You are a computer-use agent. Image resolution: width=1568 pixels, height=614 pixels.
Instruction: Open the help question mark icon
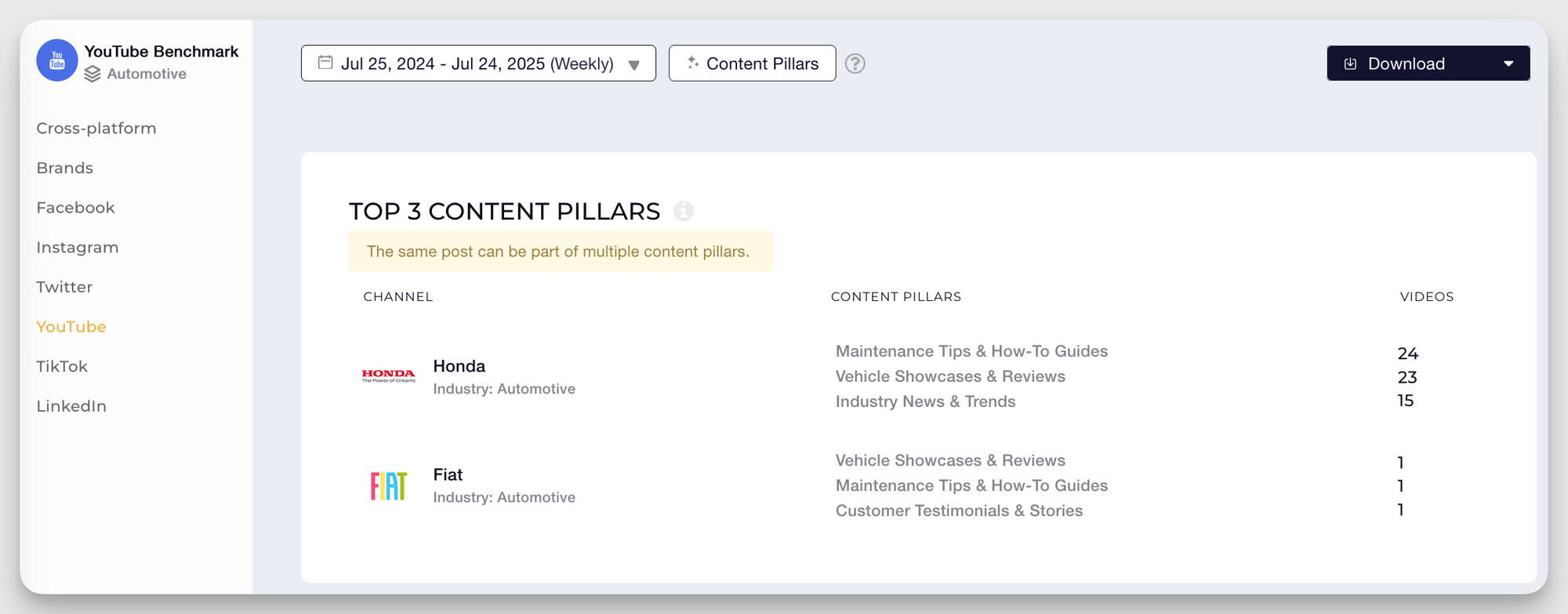point(855,64)
